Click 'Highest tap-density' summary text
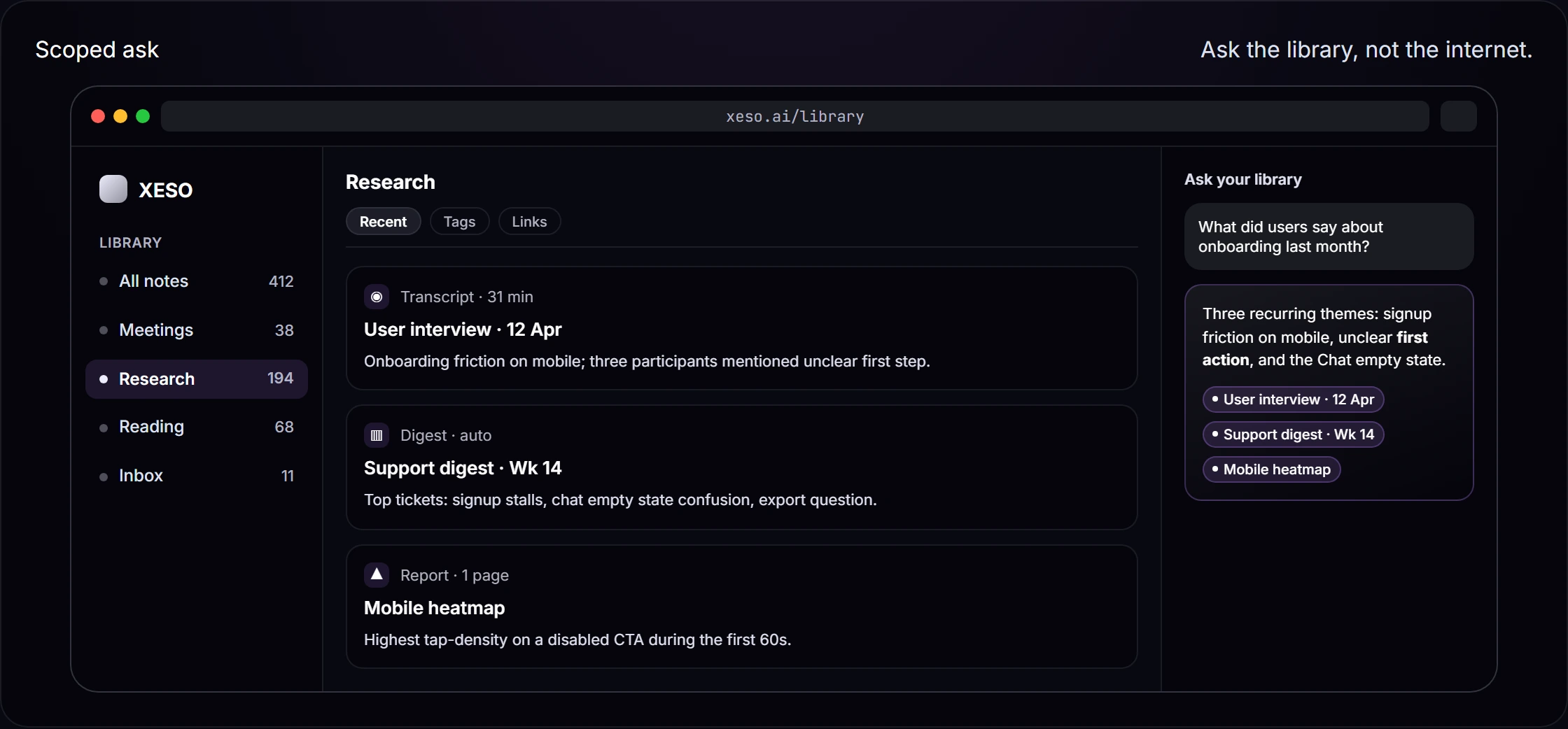Image resolution: width=1568 pixels, height=729 pixels. 577,639
